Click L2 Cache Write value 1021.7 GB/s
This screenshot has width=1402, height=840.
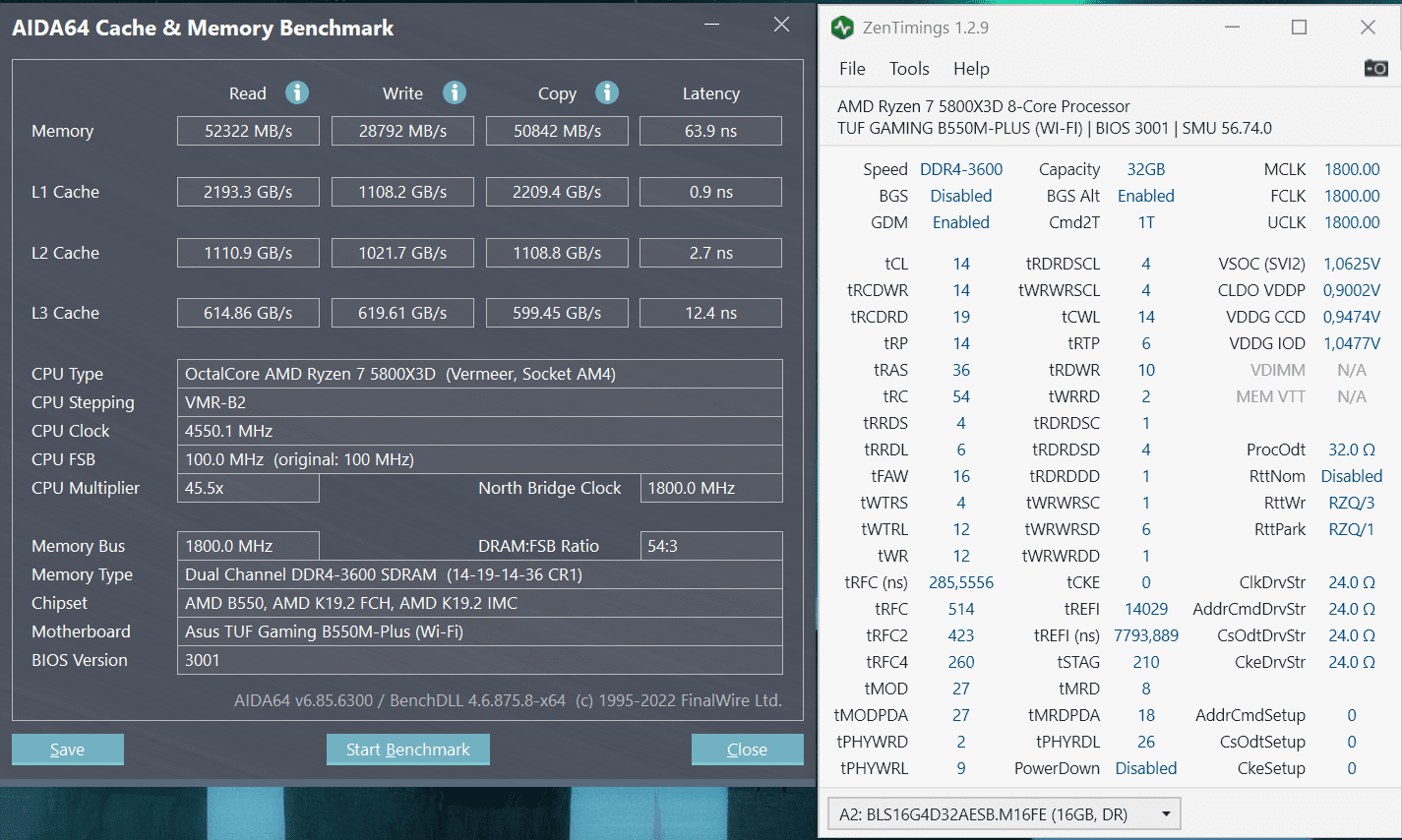(x=402, y=253)
